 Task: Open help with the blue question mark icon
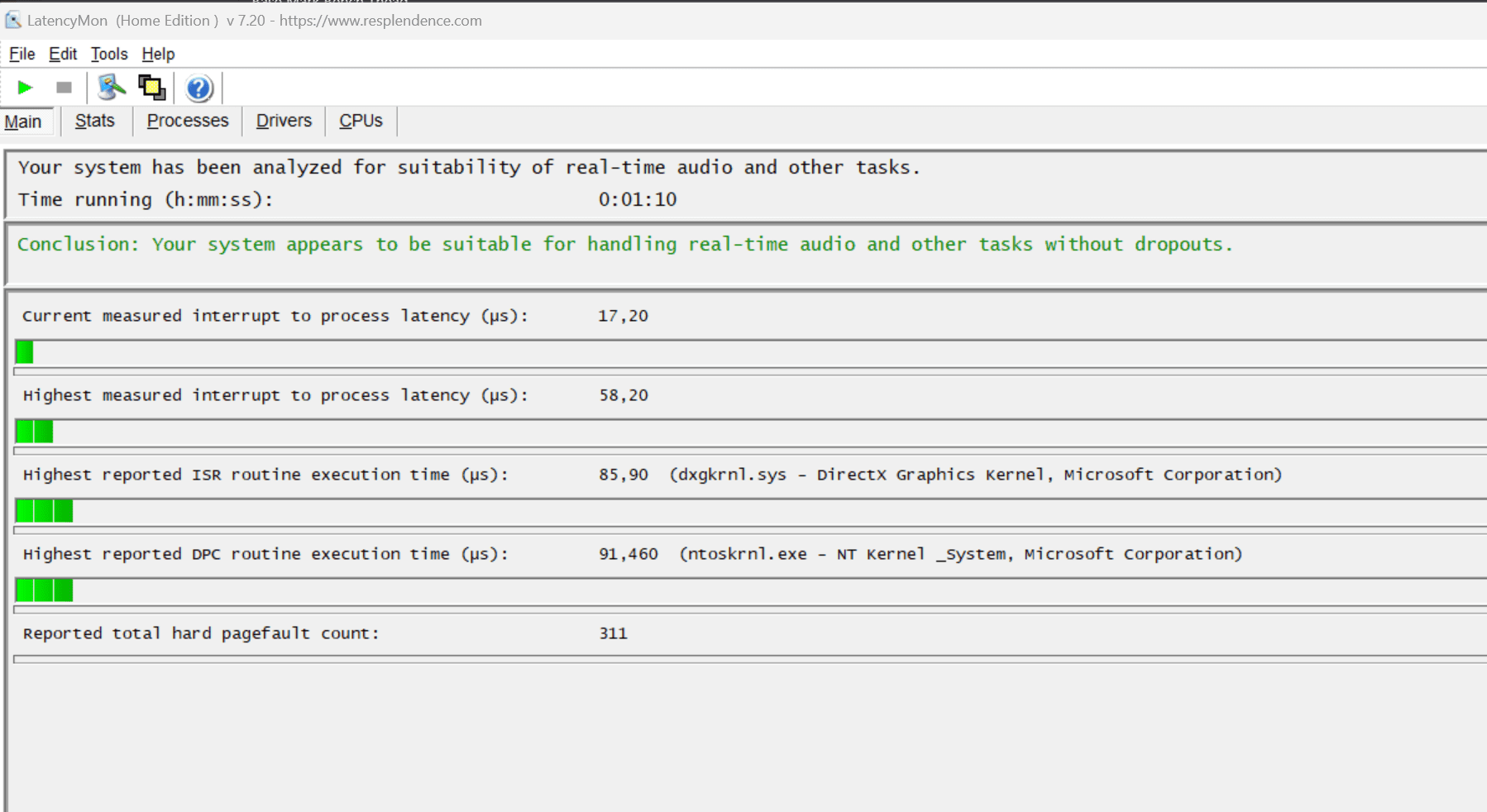click(x=198, y=88)
